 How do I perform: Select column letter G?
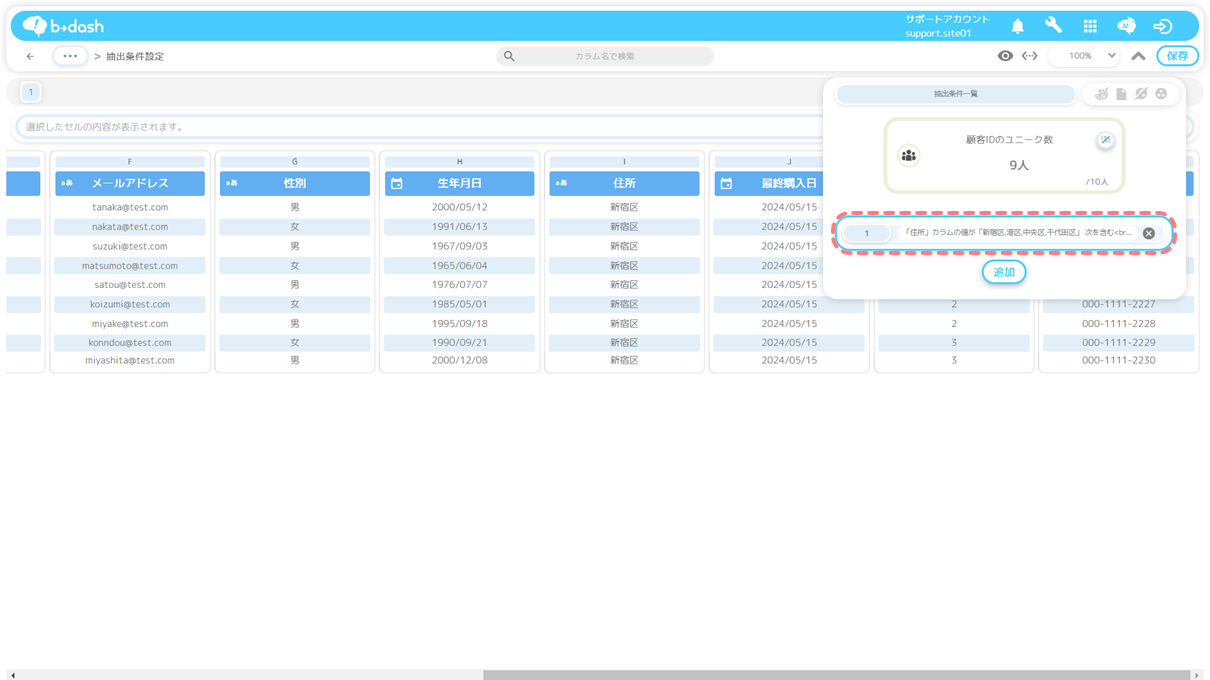click(295, 161)
